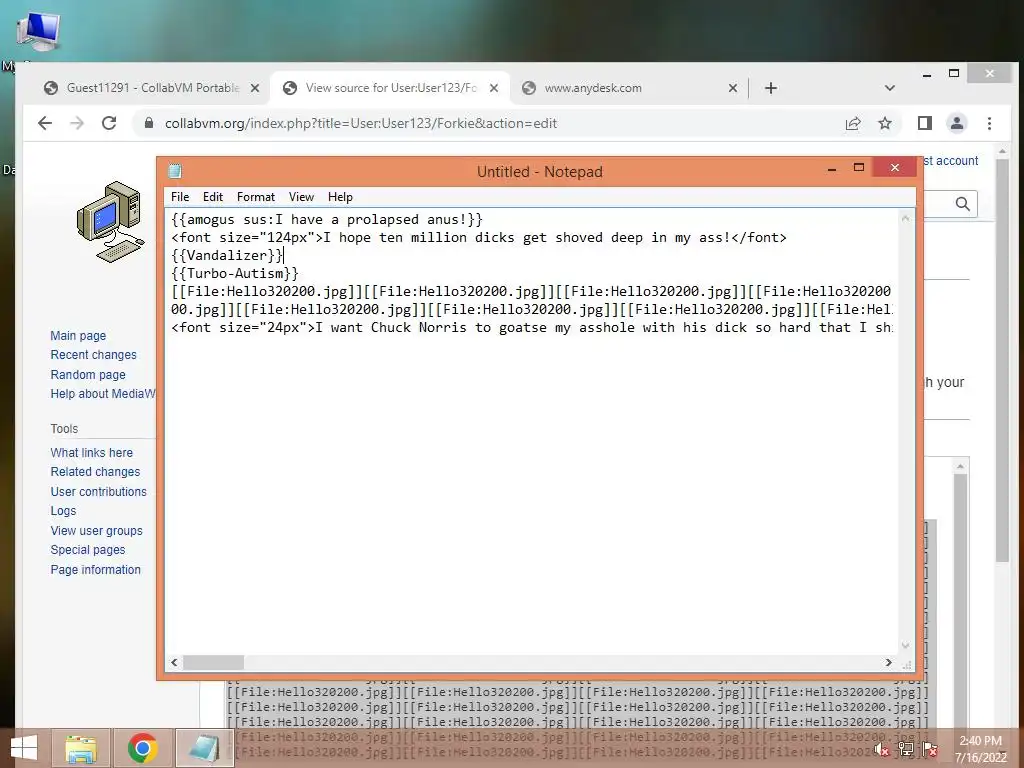This screenshot has height=768, width=1024.
Task: Click the share page icon in address bar
Action: pyautogui.click(x=853, y=123)
